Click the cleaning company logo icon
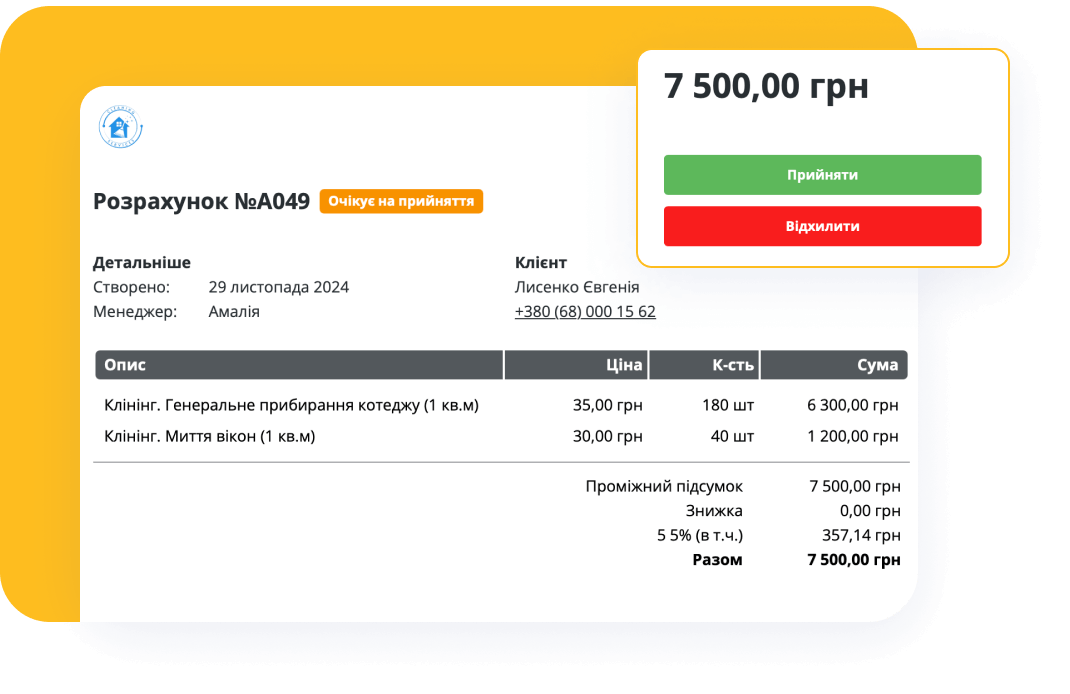 120,128
